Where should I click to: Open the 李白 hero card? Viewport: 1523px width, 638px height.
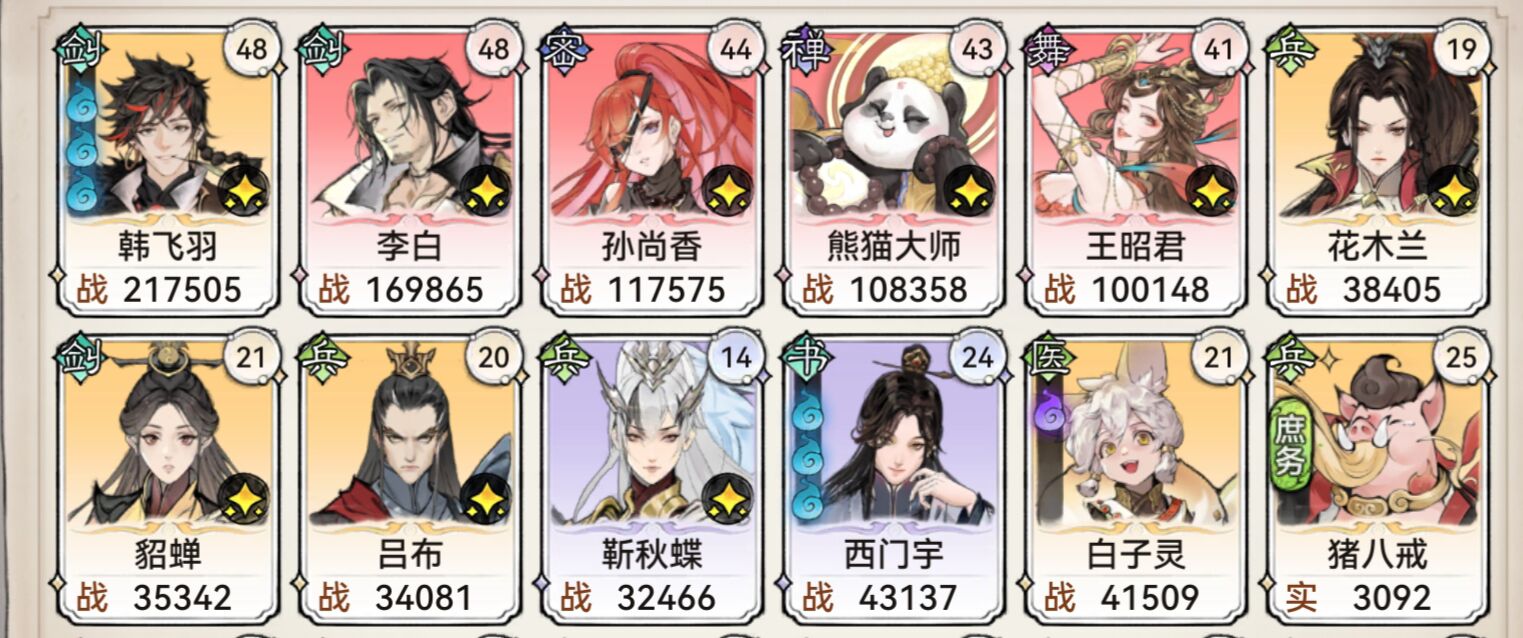410,169
